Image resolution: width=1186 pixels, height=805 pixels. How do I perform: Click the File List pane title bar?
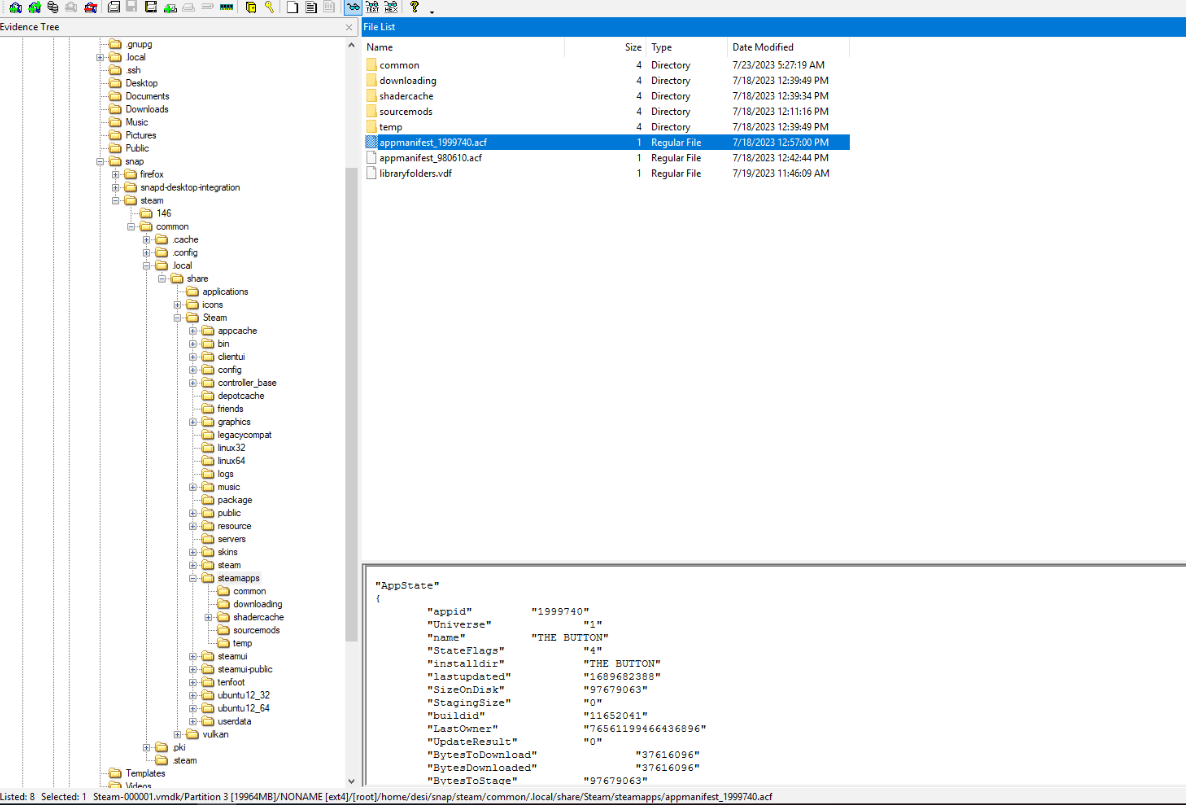pyautogui.click(x=774, y=27)
